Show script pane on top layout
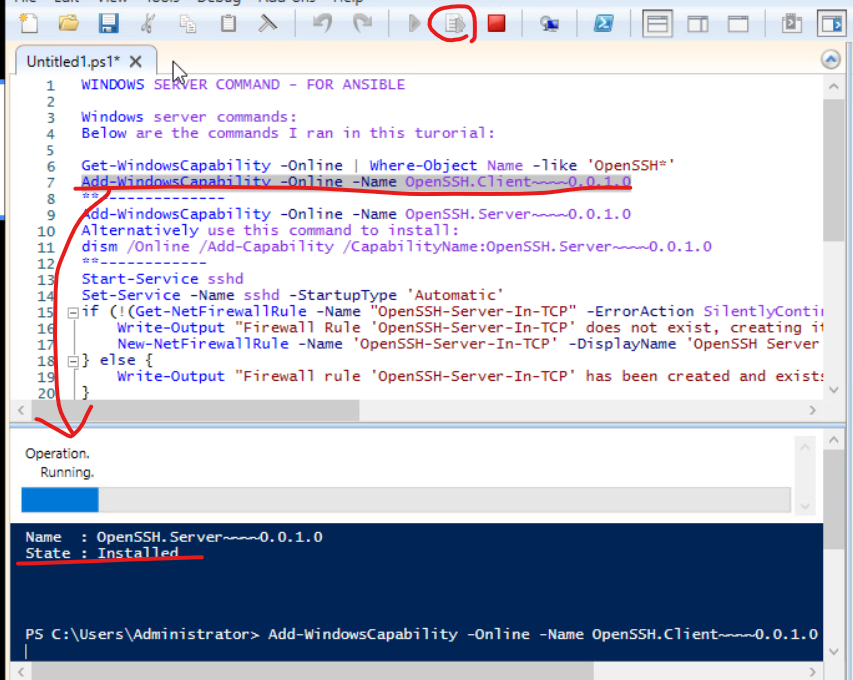The image size is (853, 680). click(x=657, y=24)
